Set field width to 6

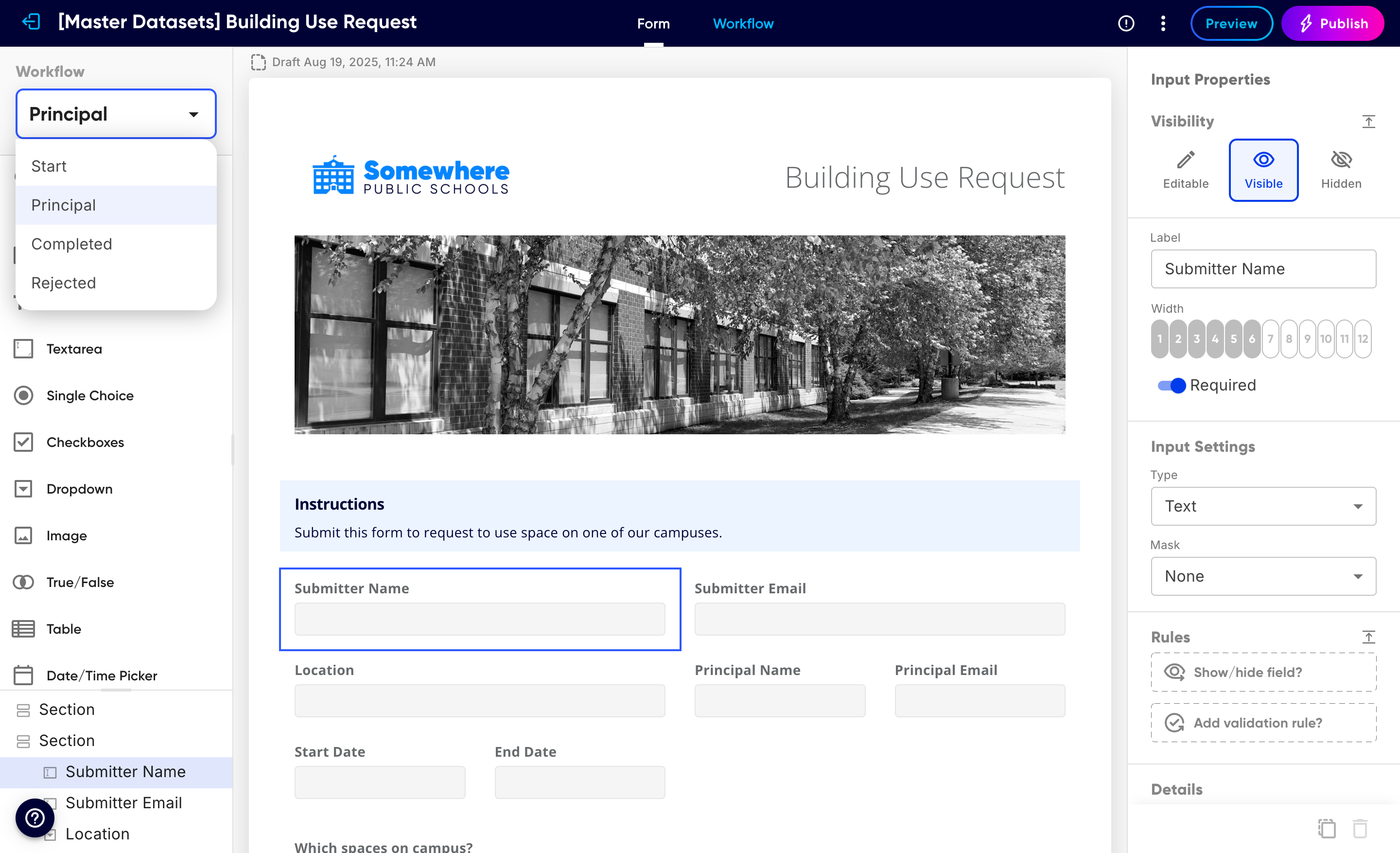point(1252,338)
